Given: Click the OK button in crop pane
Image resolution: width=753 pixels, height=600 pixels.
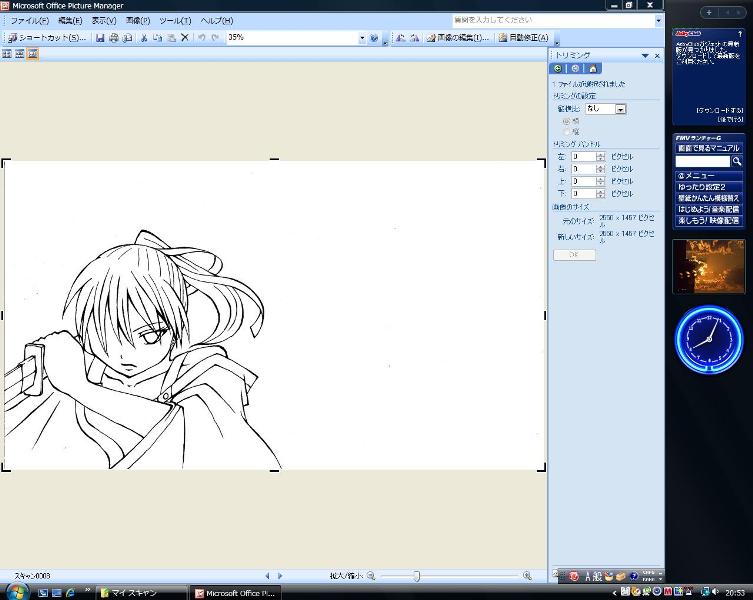Looking at the screenshot, I should point(574,255).
